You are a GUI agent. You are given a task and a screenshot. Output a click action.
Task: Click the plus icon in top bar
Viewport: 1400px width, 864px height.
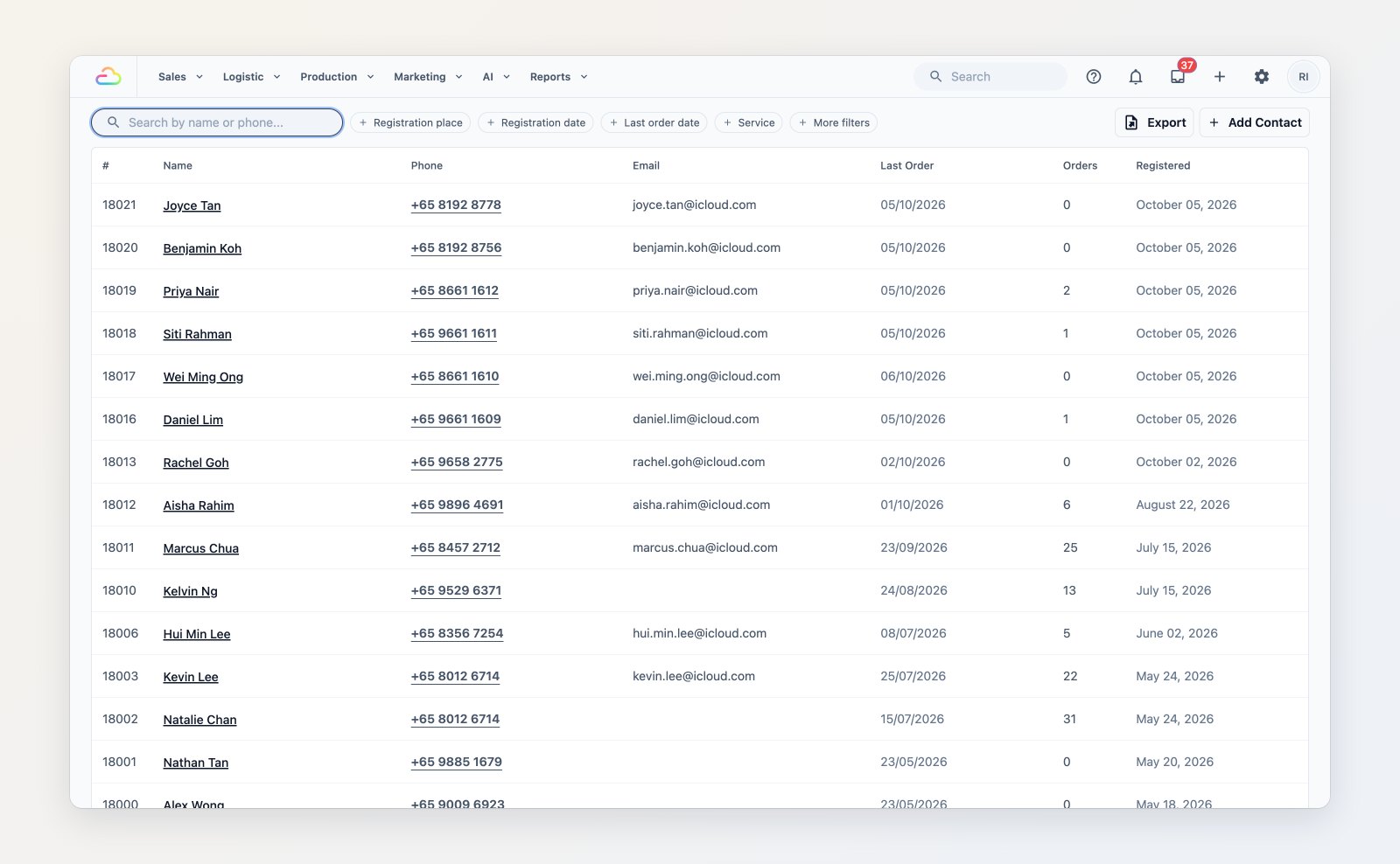point(1220,77)
